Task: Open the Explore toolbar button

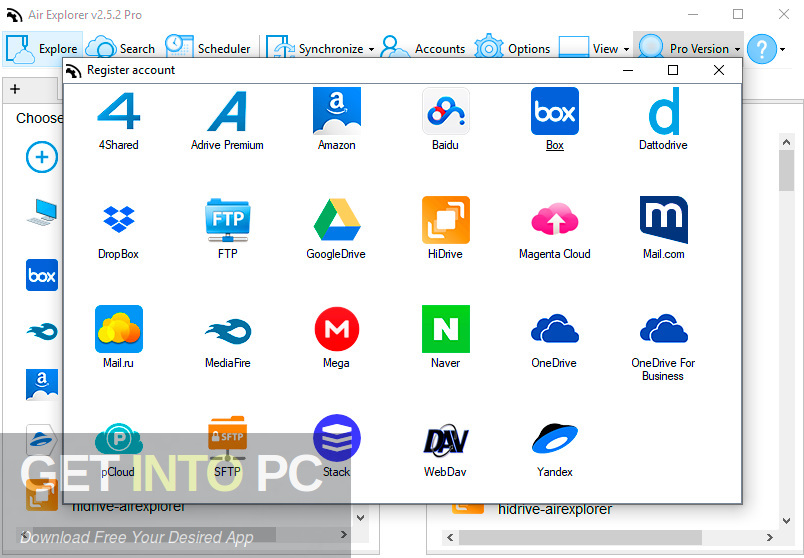Action: (42, 49)
